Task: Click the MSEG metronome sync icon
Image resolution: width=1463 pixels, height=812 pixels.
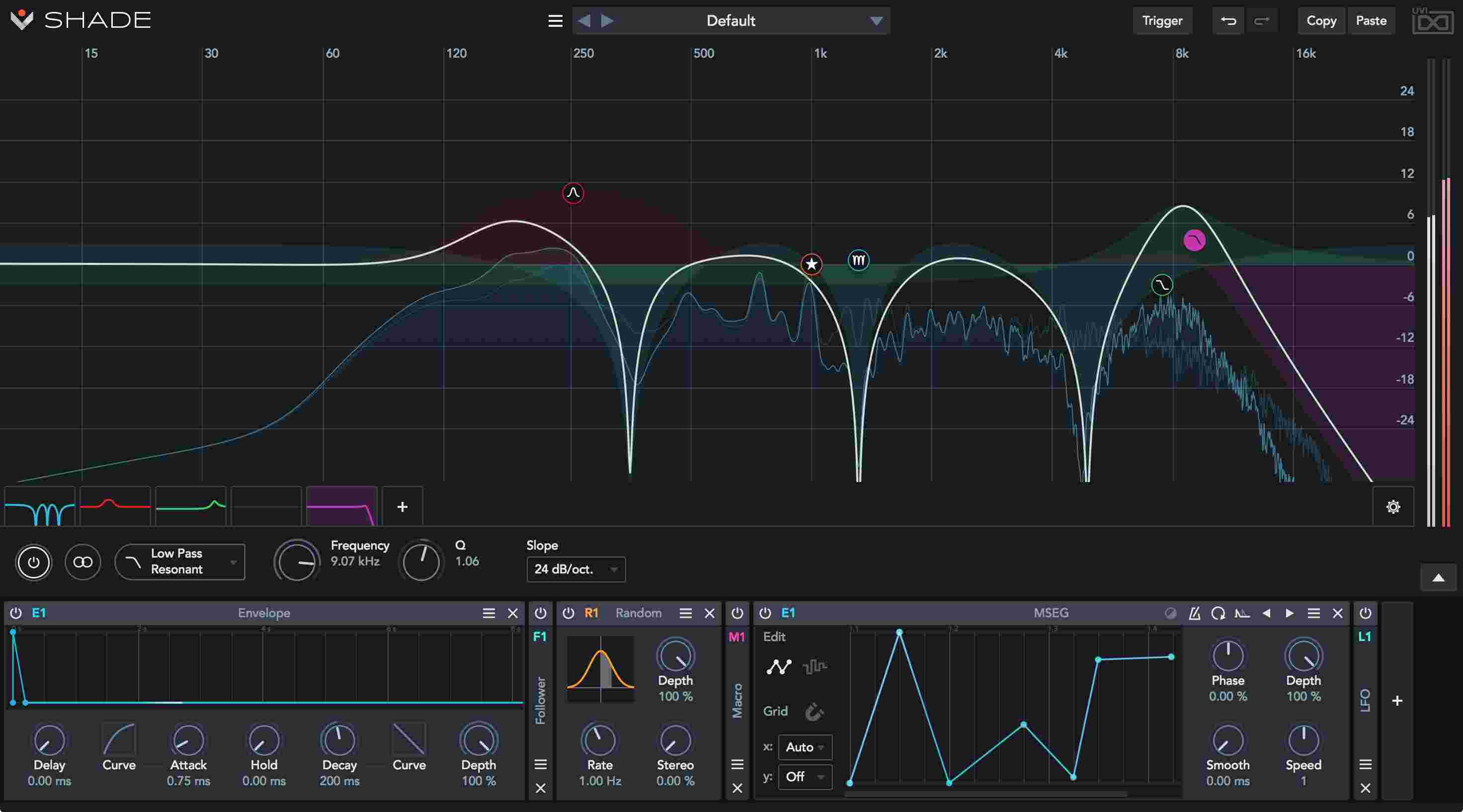Action: pyautogui.click(x=1194, y=613)
